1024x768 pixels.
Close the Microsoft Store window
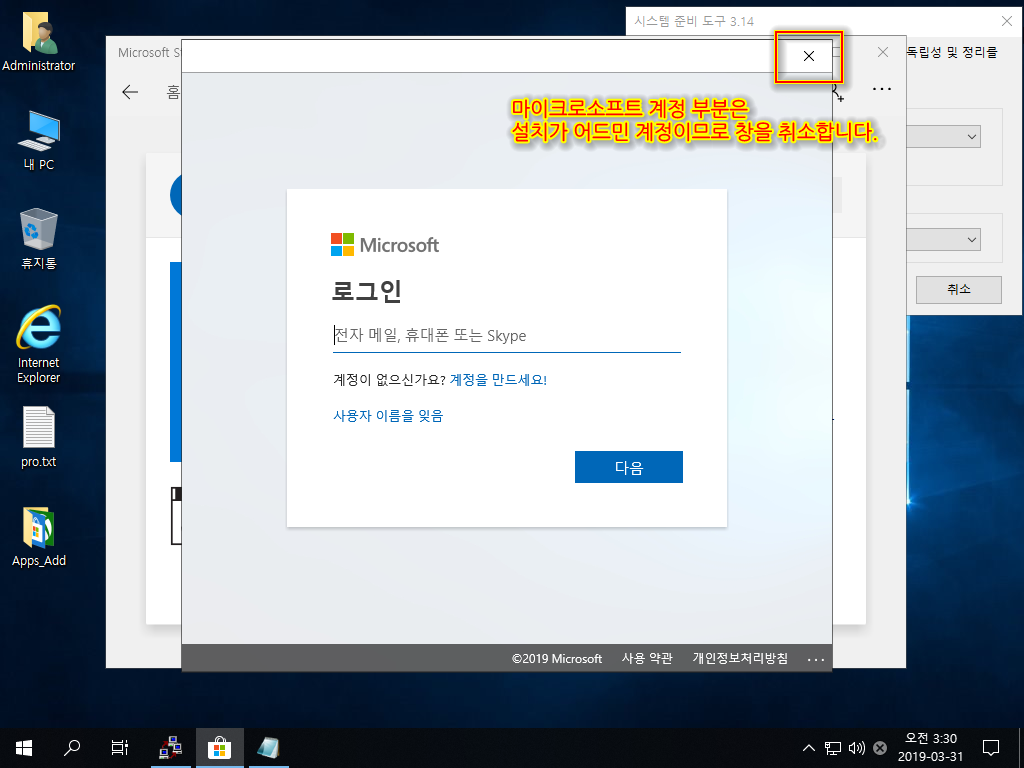click(883, 52)
